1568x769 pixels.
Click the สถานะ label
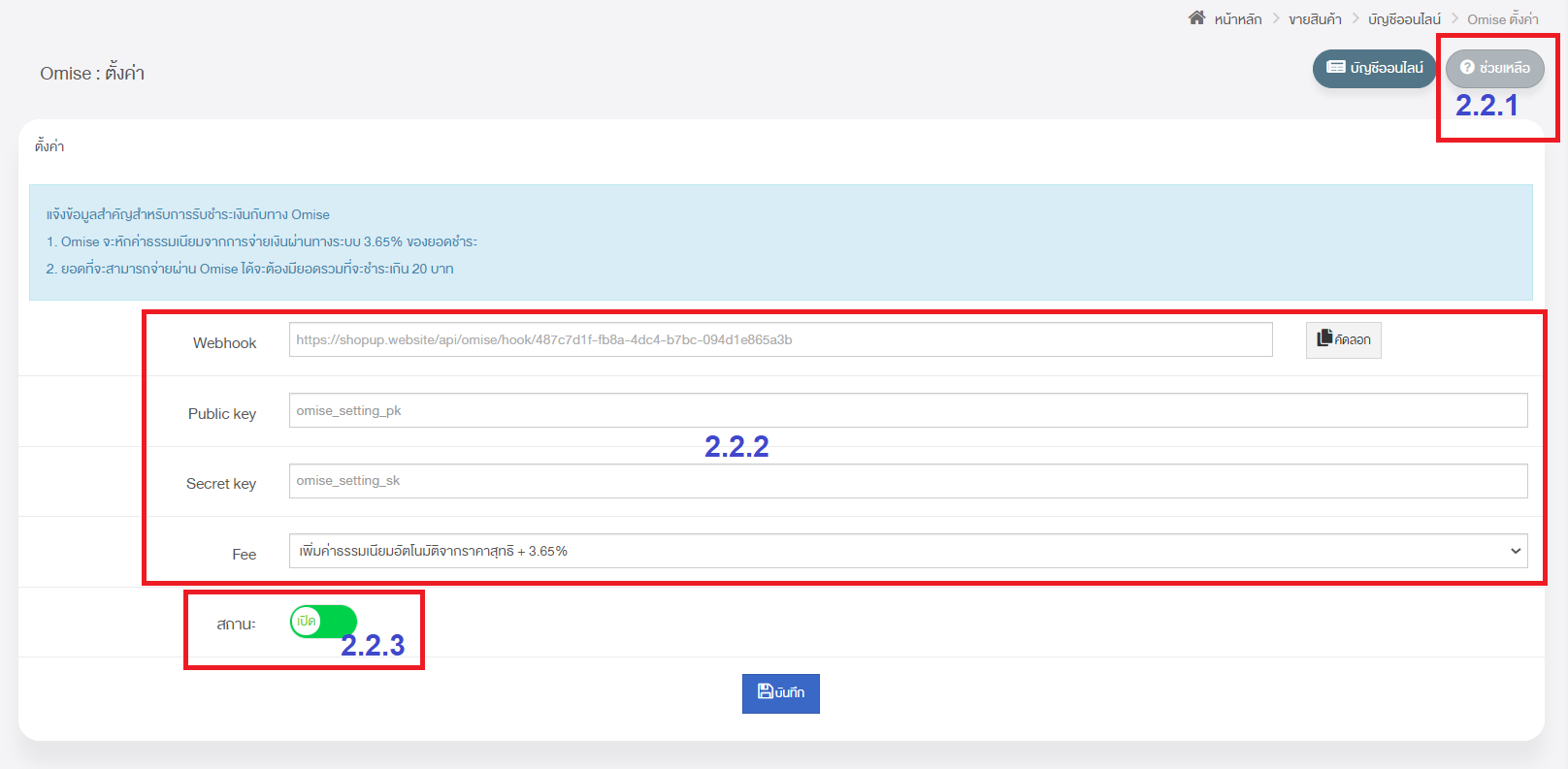(236, 625)
